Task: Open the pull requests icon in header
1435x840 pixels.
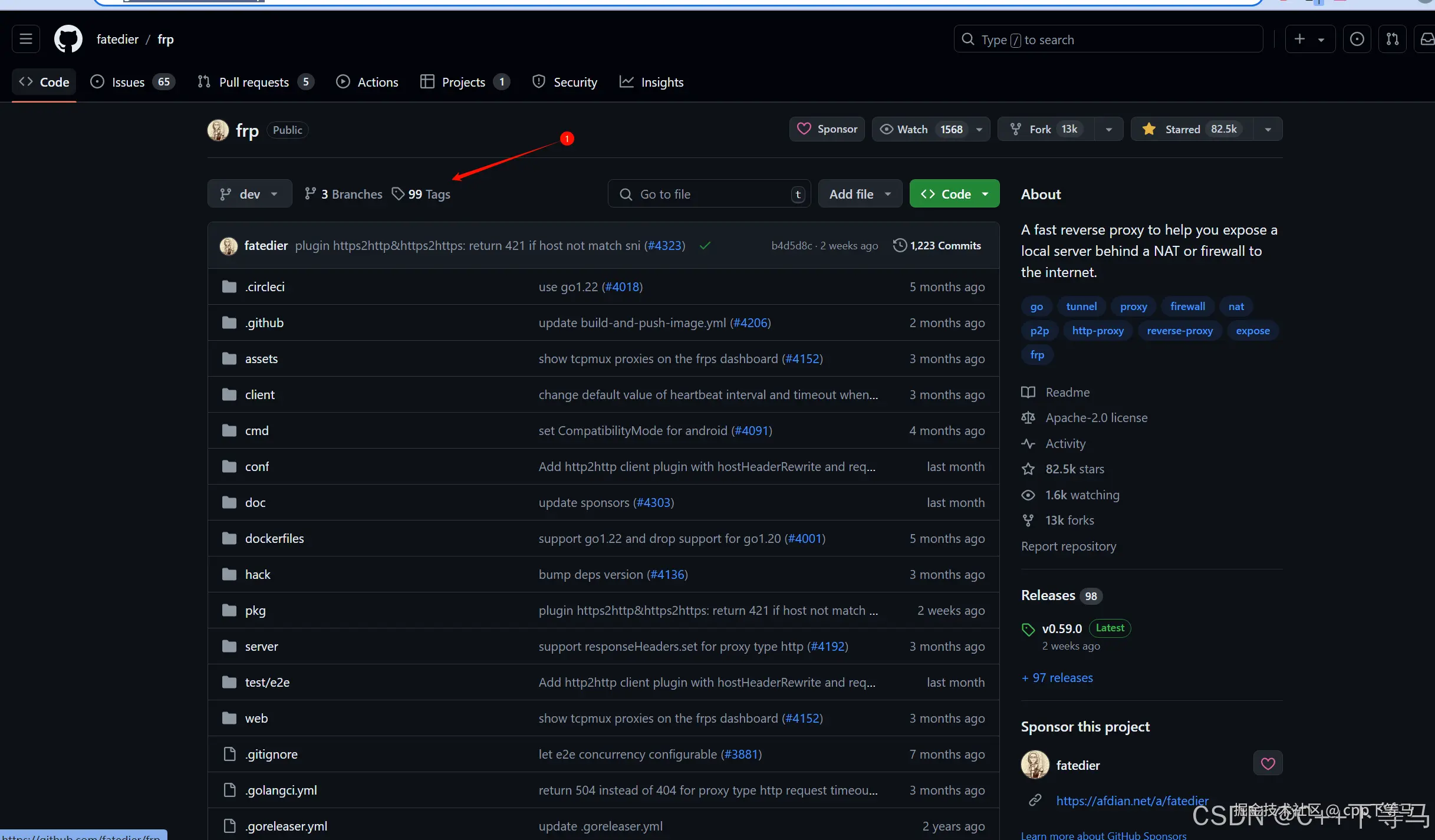Action: click(1392, 39)
